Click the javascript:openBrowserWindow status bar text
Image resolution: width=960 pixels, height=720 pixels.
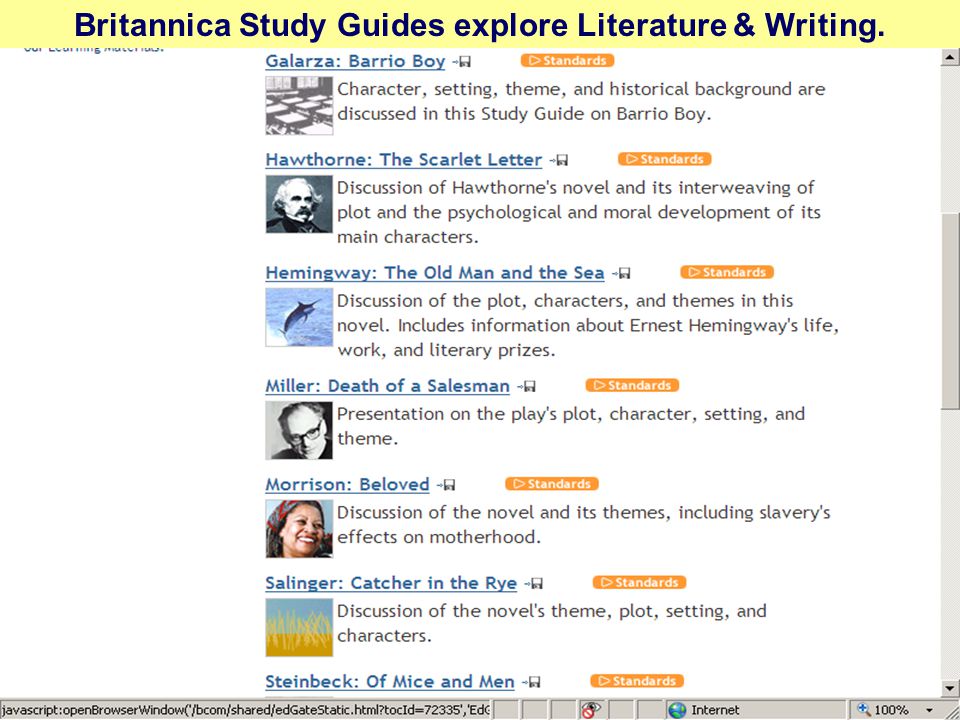(x=245, y=710)
